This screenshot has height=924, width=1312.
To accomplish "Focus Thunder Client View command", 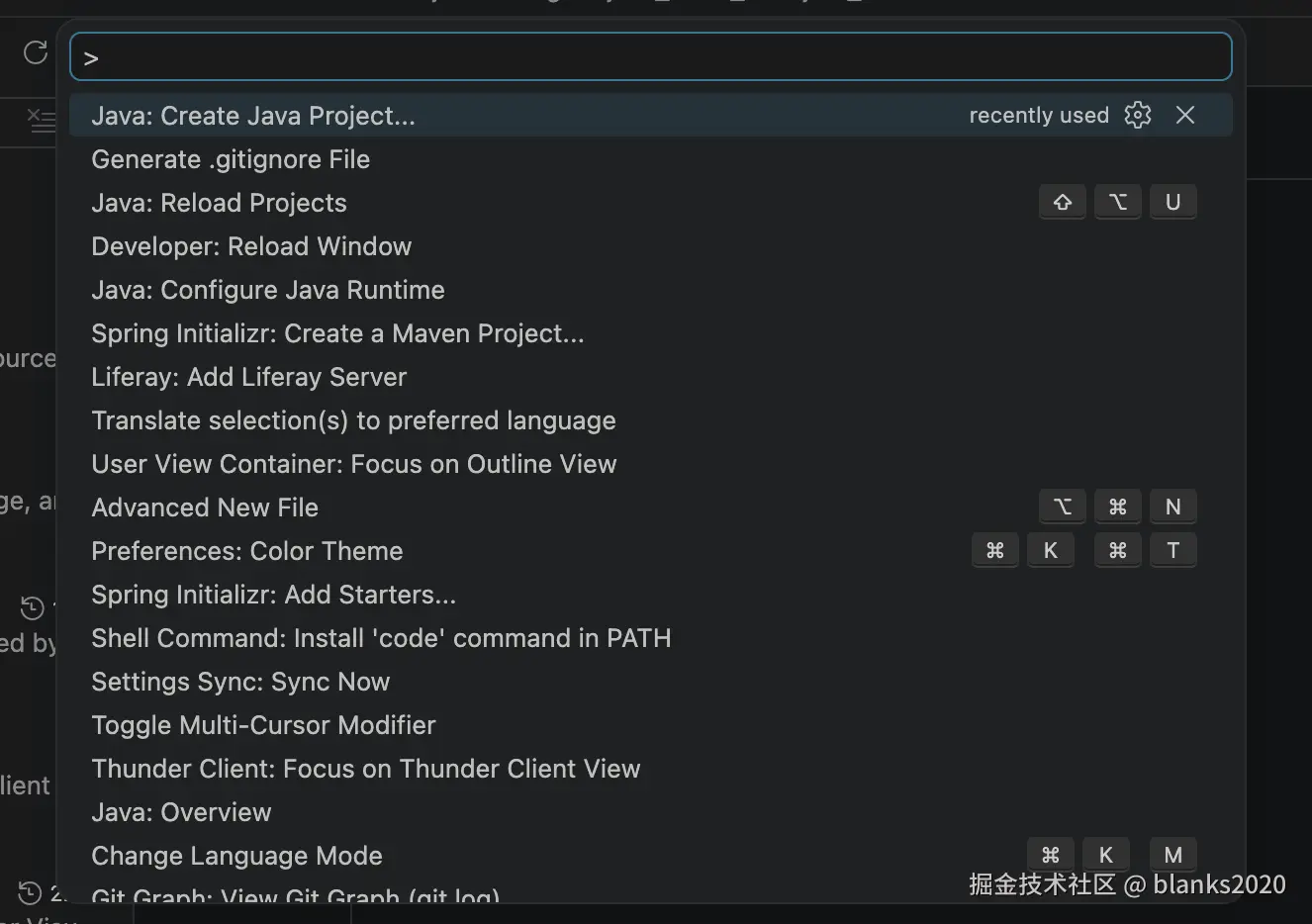I will 365,769.
